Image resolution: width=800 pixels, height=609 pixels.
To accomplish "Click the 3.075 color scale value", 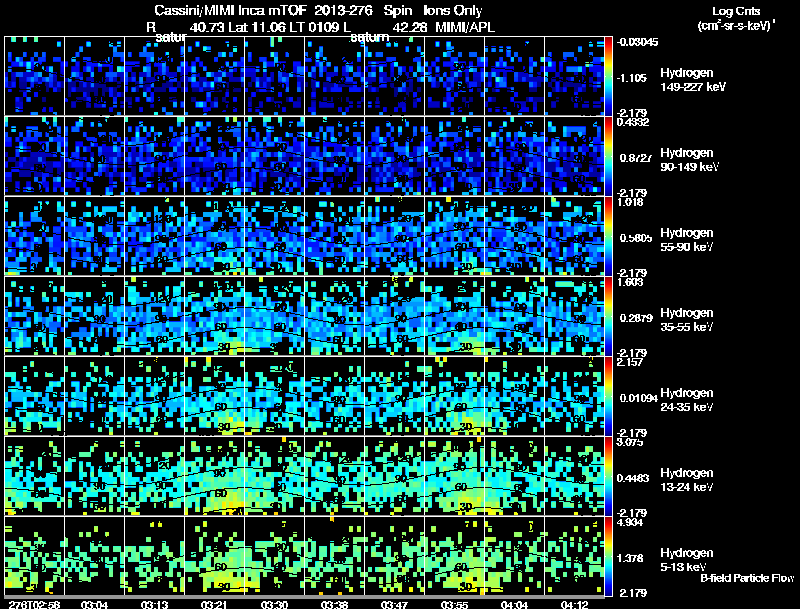I will pyautogui.click(x=630, y=442).
